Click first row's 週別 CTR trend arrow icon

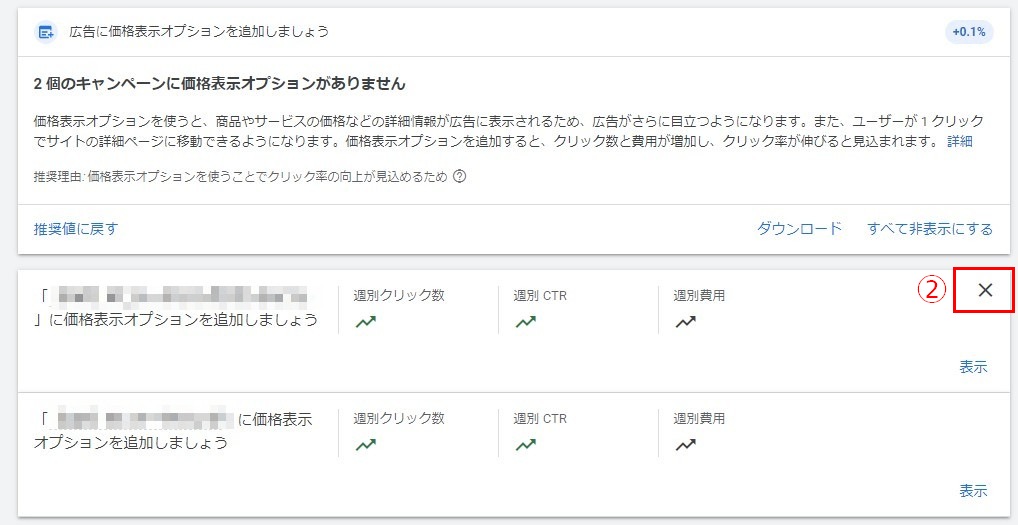click(526, 321)
